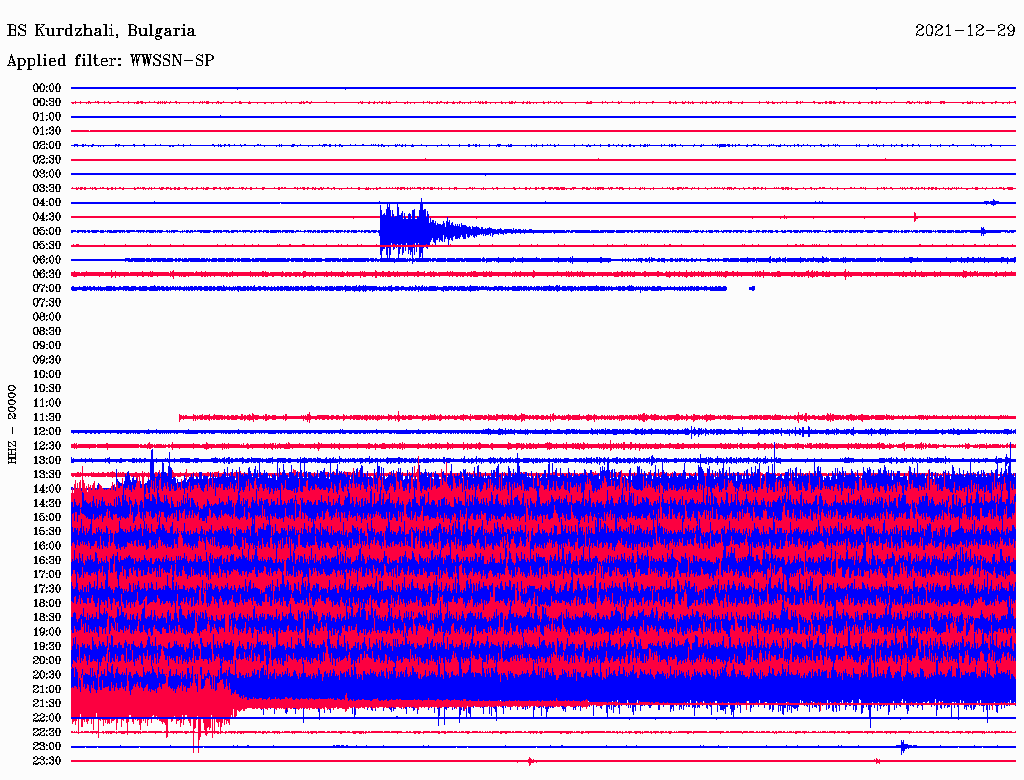The height and width of the screenshot is (780, 1024).
Task: Select the 11:30 time label
Action: click(47, 417)
